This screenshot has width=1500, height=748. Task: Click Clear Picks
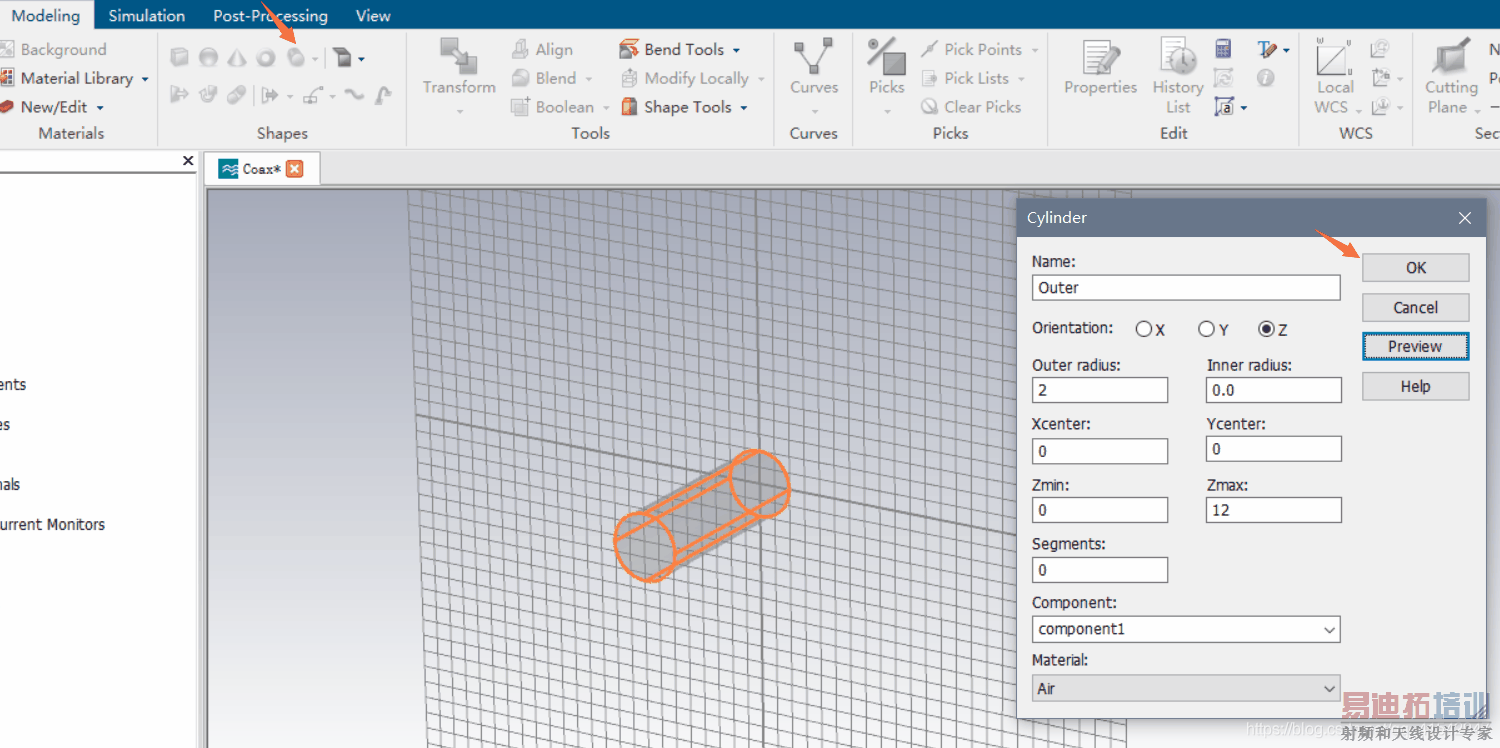971,107
